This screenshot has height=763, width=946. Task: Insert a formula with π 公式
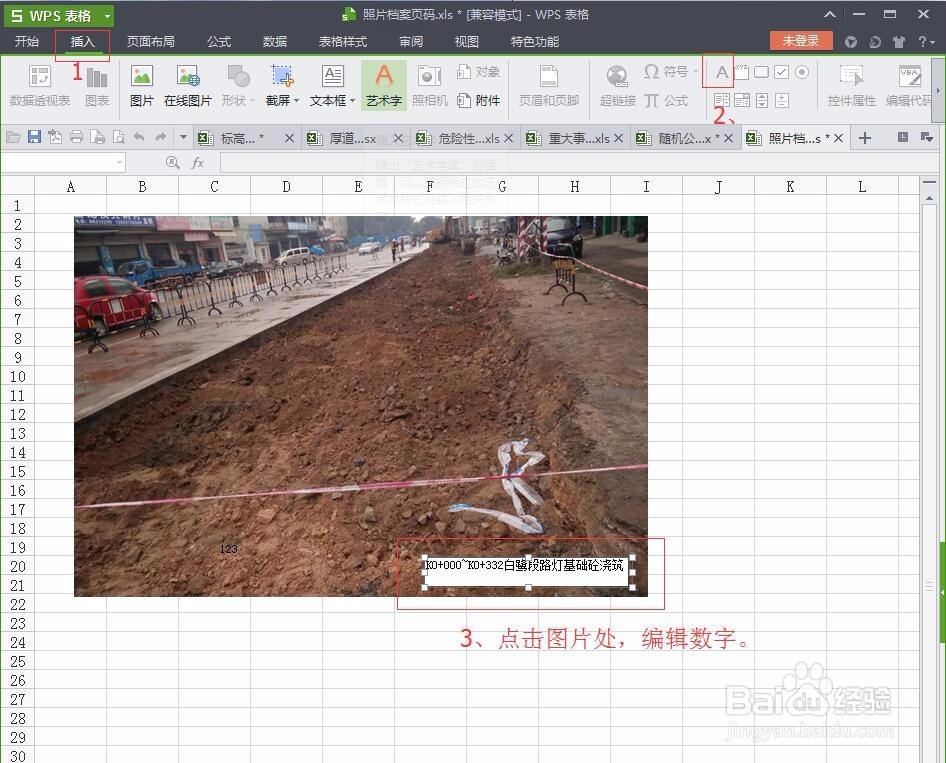[x=666, y=100]
